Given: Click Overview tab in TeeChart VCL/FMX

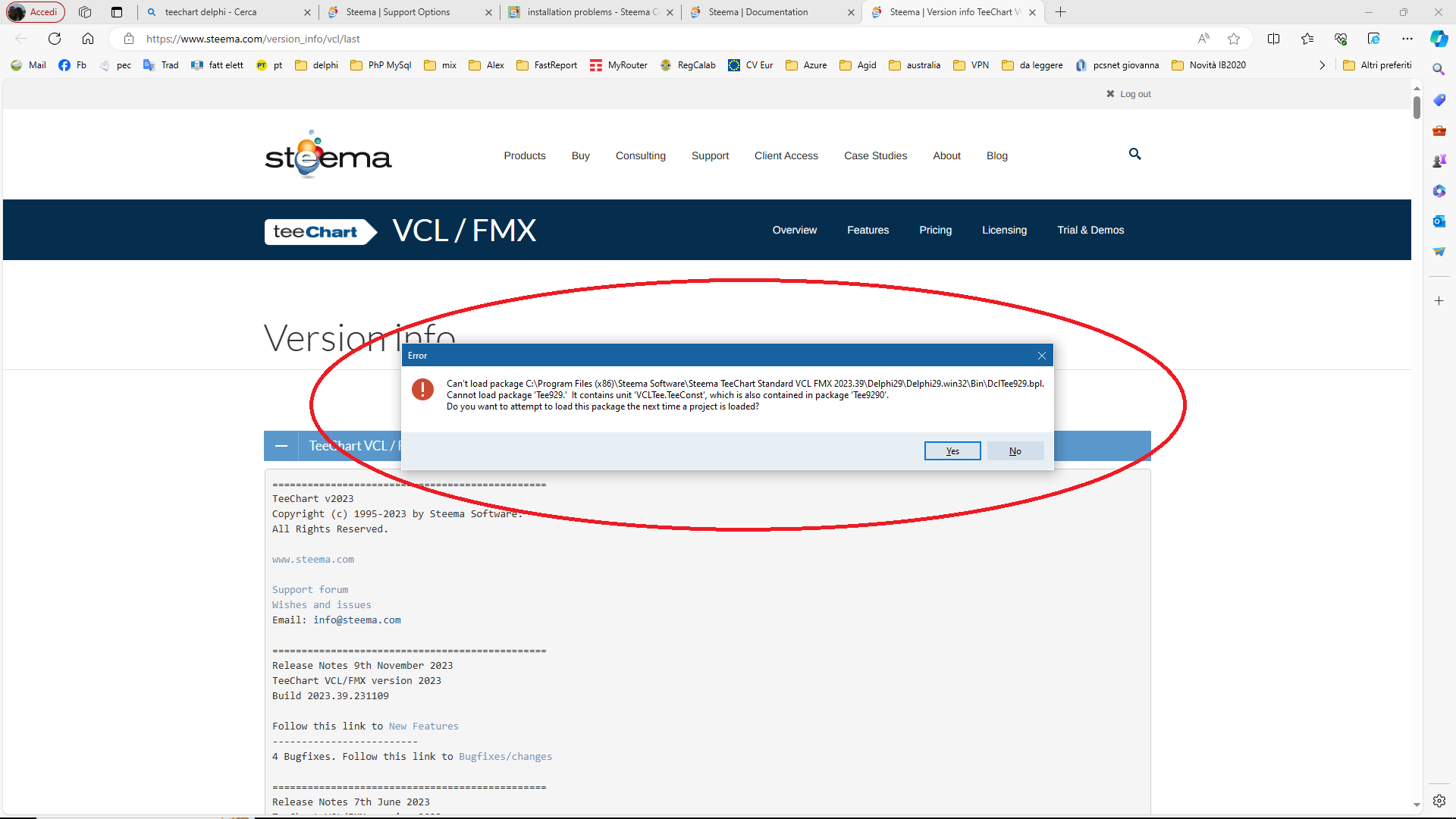Looking at the screenshot, I should point(793,230).
